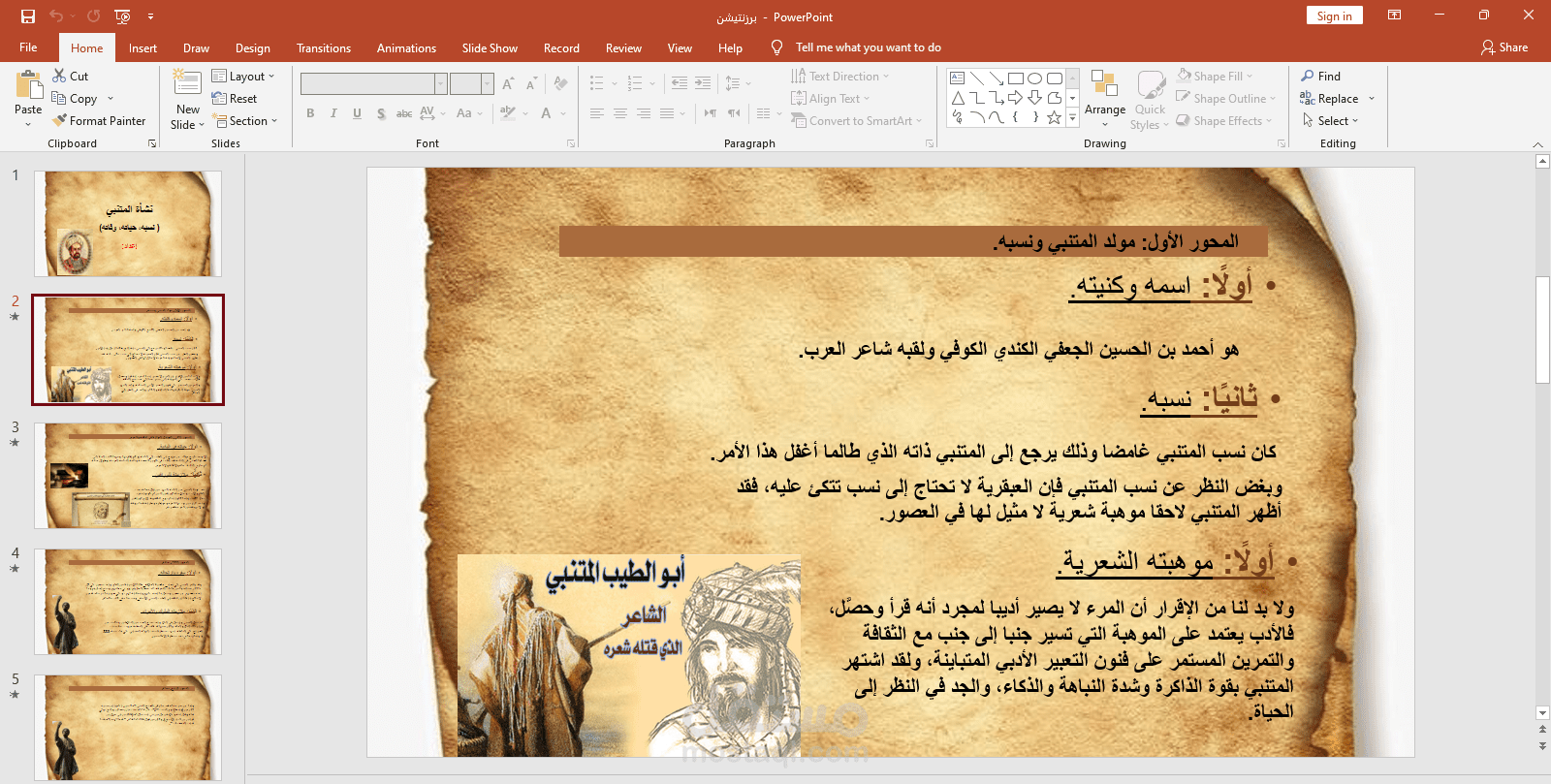Screen dimensions: 1551x784
Task: Toggle Strikethrough formatting
Action: 404,113
